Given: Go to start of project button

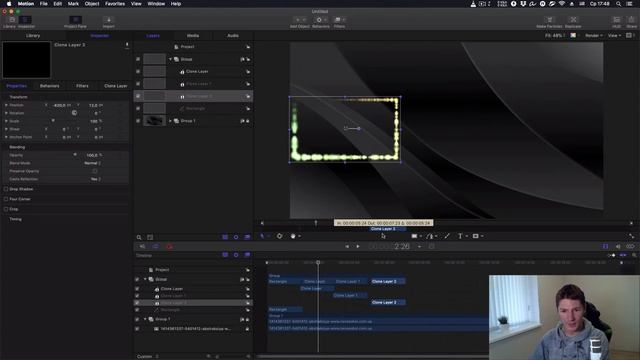Looking at the screenshot, I should pyautogui.click(x=347, y=247).
